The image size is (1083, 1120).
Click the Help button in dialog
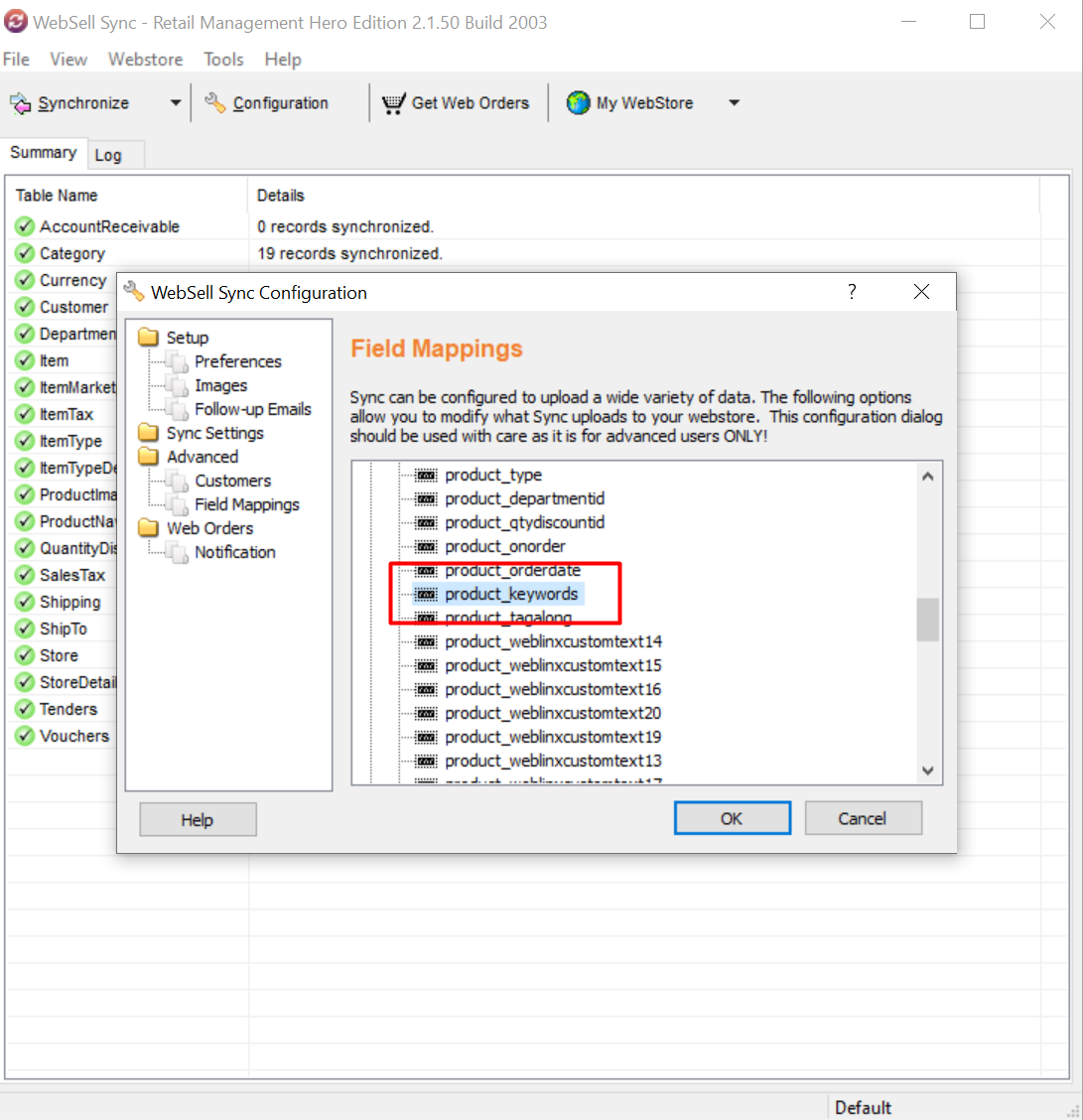pos(198,820)
